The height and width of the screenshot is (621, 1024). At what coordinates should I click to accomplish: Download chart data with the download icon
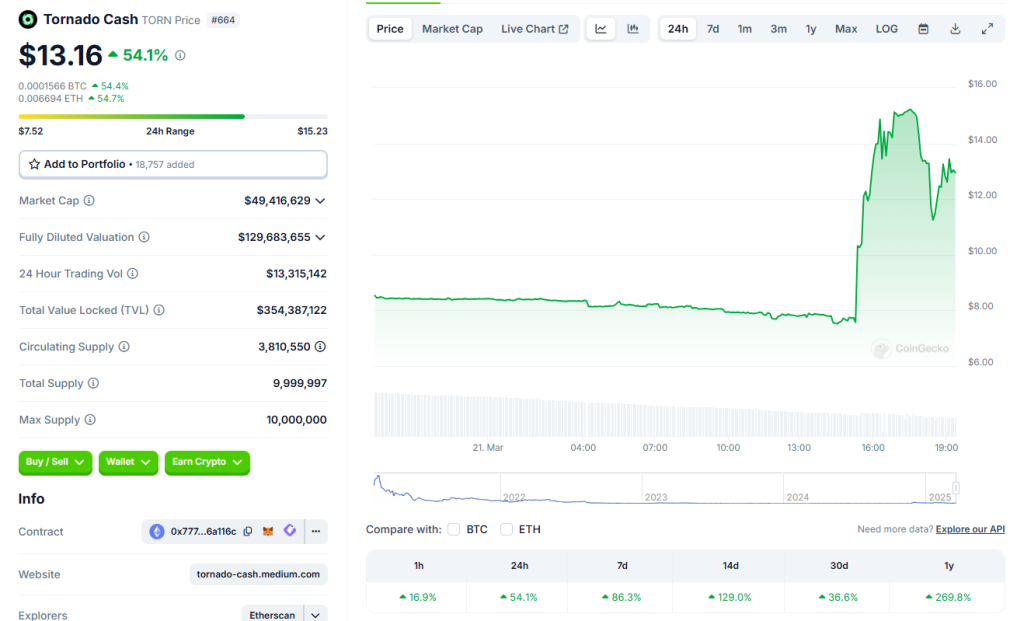coord(955,29)
